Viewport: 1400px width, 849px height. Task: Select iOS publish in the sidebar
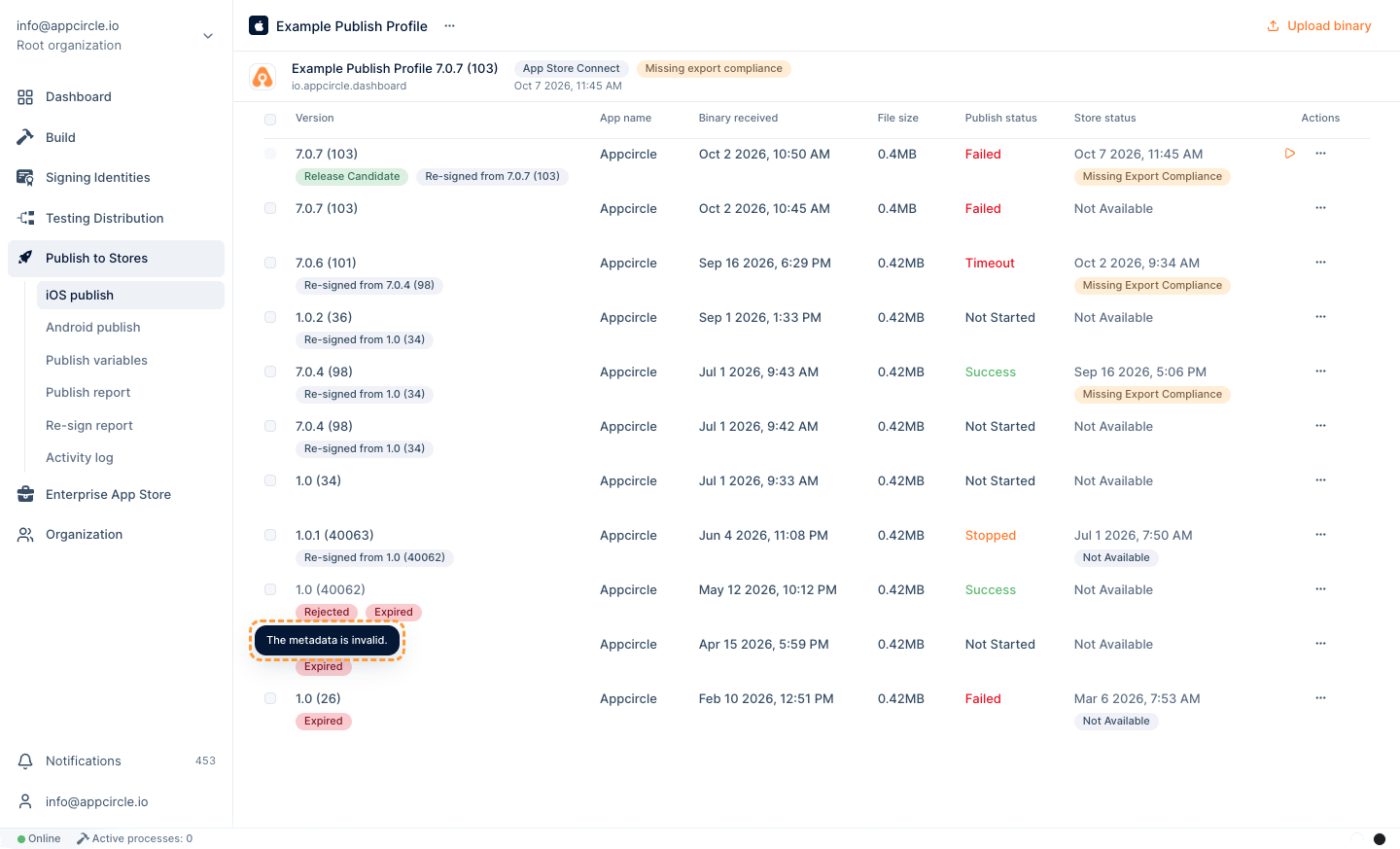point(130,295)
